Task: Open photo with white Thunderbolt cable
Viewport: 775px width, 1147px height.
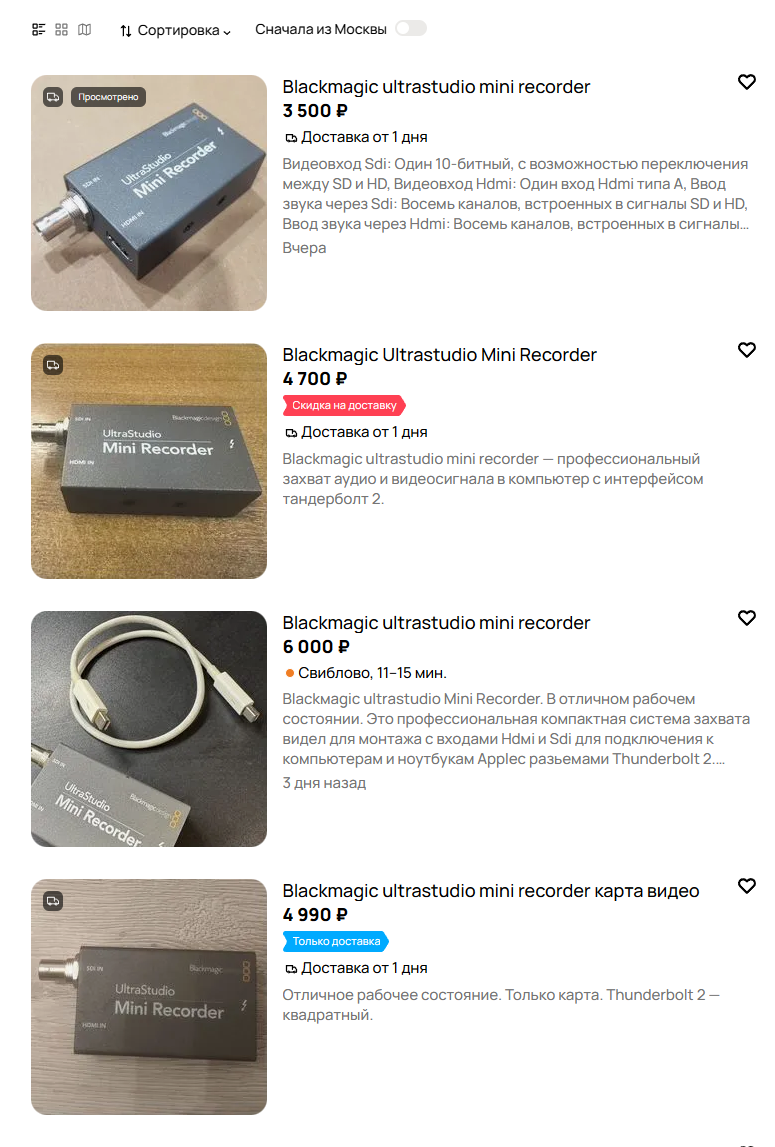Action: click(149, 729)
